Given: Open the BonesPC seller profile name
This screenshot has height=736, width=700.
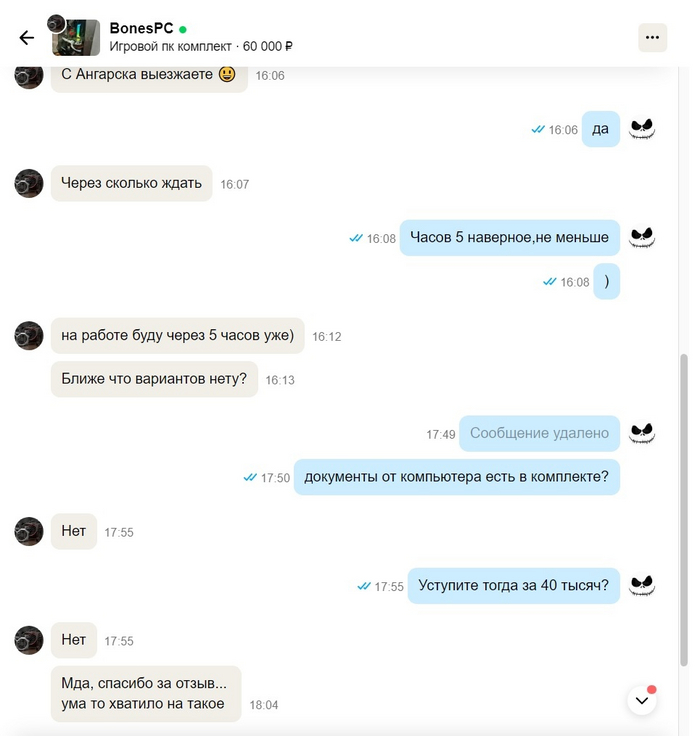Looking at the screenshot, I should [141, 28].
